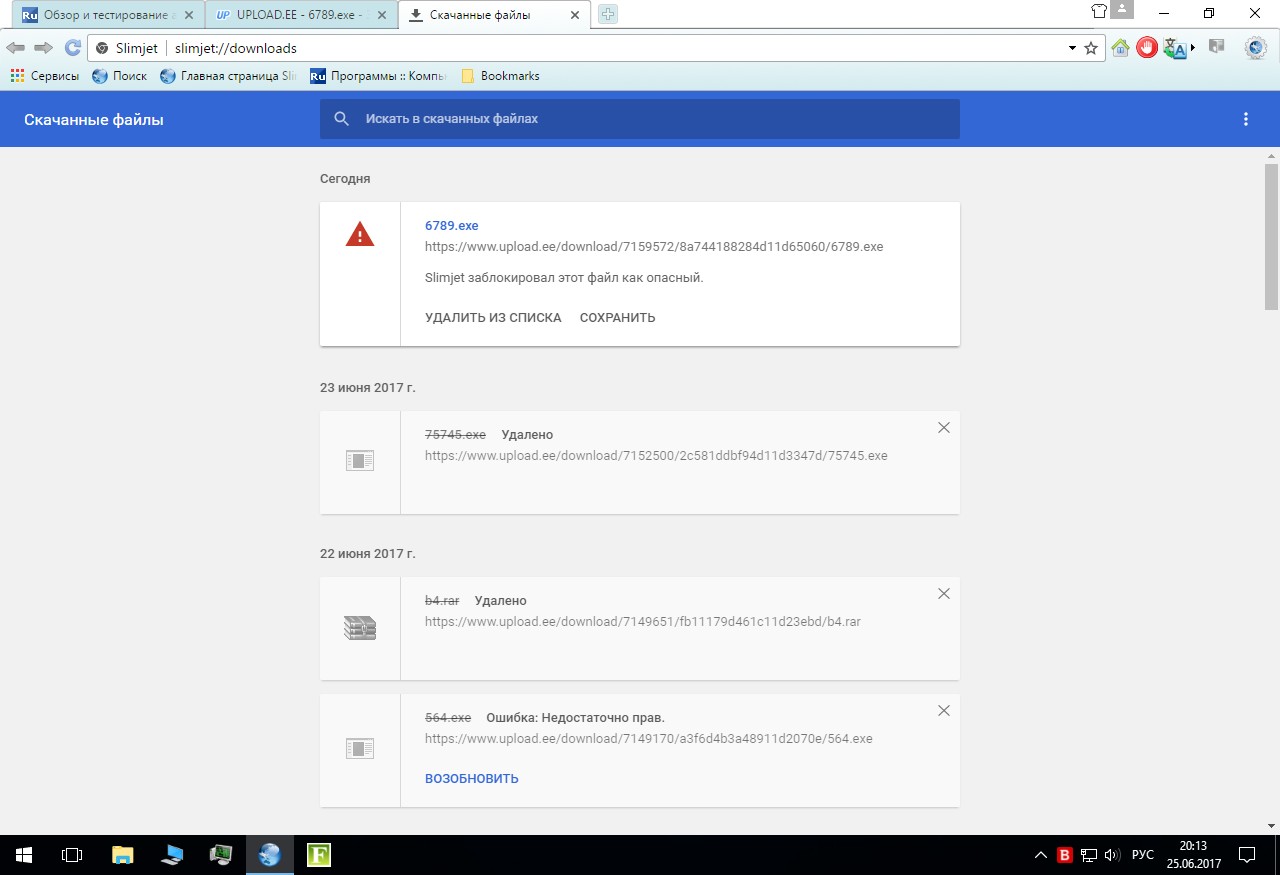Show hidden system tray icons
This screenshot has height=875, width=1280.
tap(1041, 855)
